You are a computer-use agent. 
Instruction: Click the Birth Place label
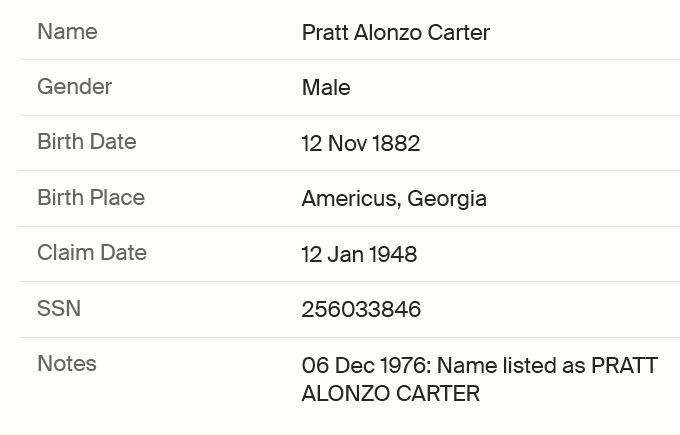91,197
